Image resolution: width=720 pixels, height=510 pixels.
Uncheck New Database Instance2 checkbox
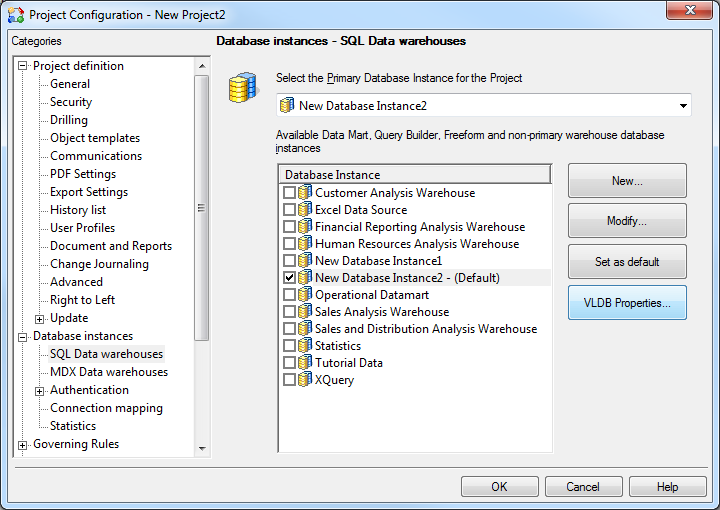tap(289, 278)
